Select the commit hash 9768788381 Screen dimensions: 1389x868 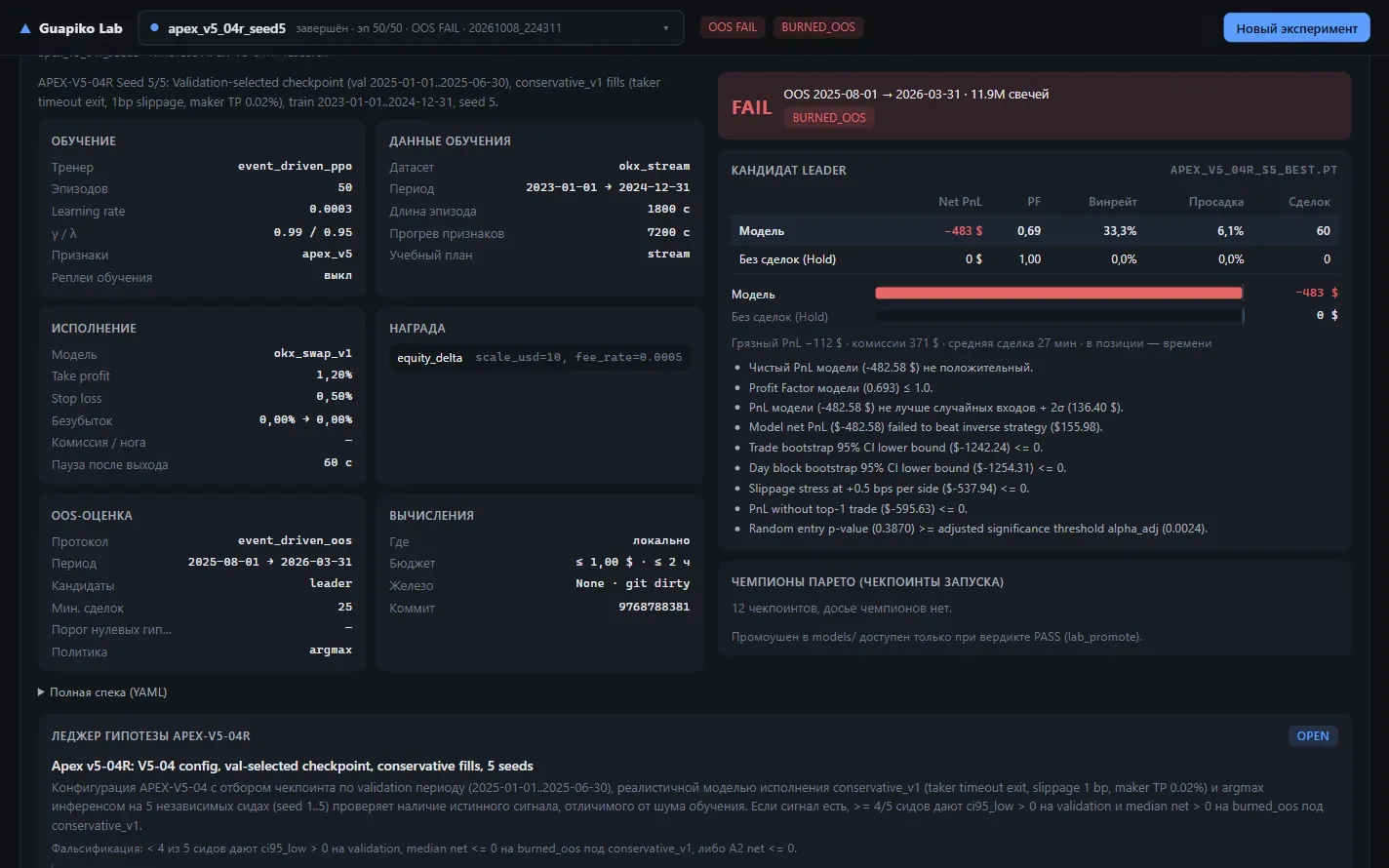click(x=654, y=607)
